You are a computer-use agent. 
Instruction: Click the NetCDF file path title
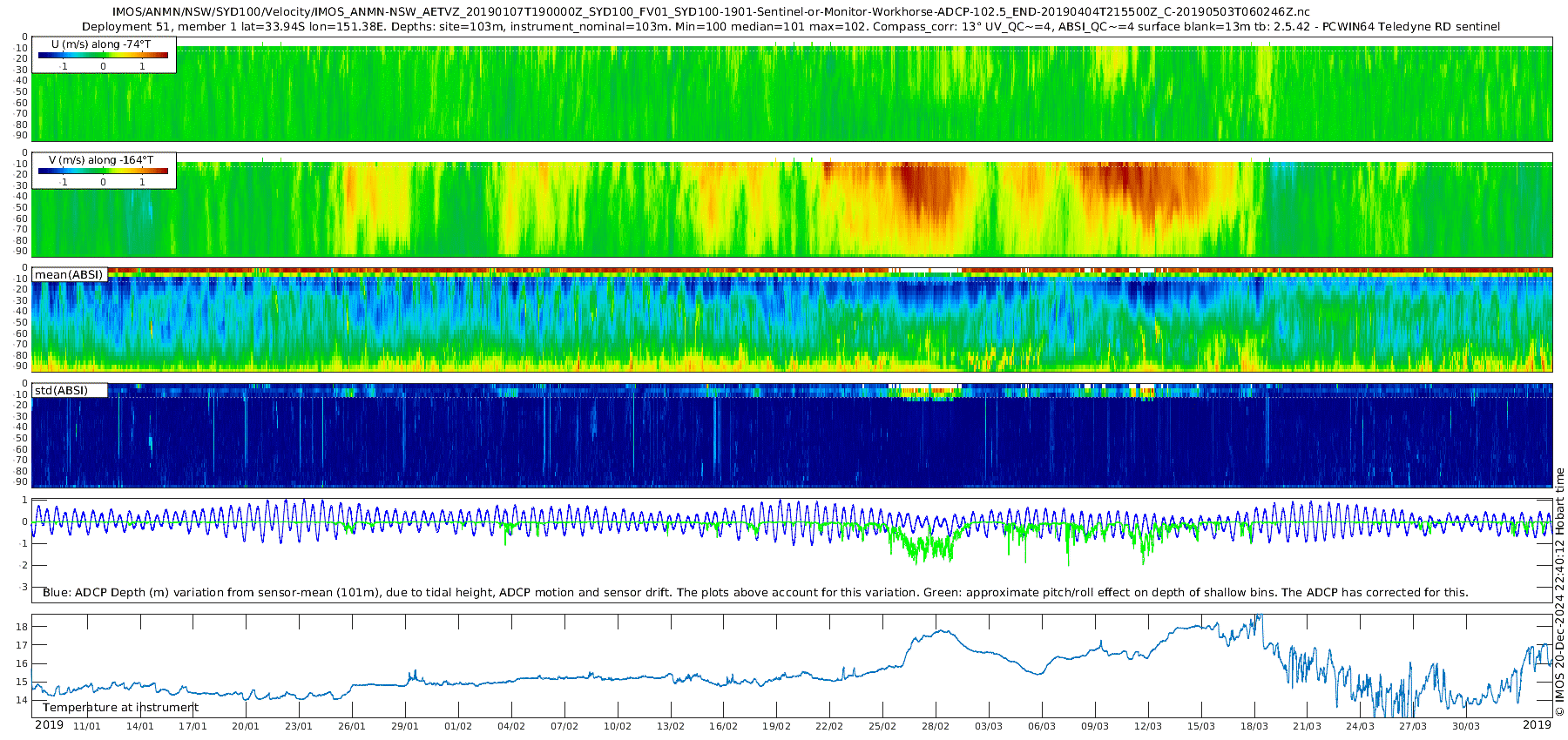[710, 12]
